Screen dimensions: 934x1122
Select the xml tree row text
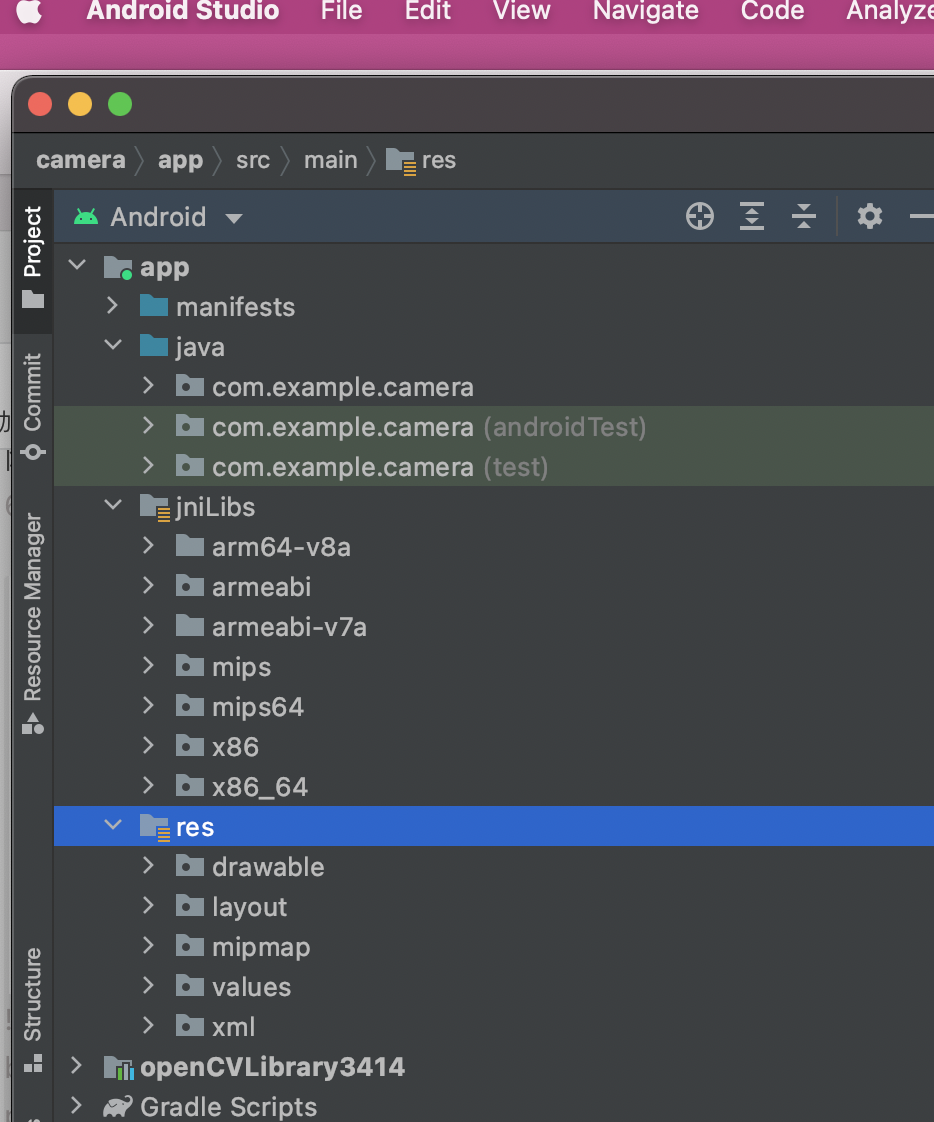coord(234,1027)
